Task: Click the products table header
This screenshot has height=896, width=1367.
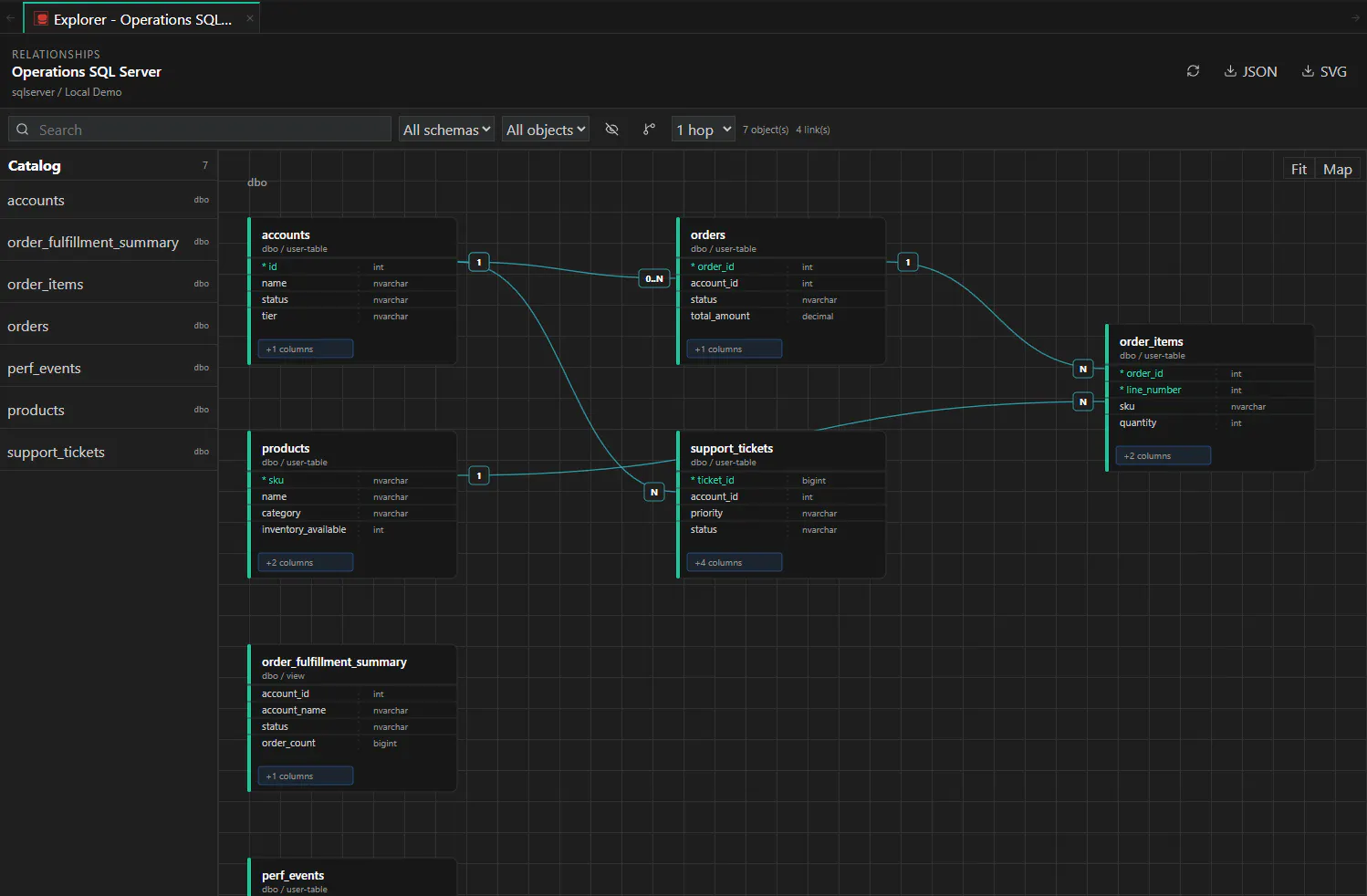Action: 353,453
